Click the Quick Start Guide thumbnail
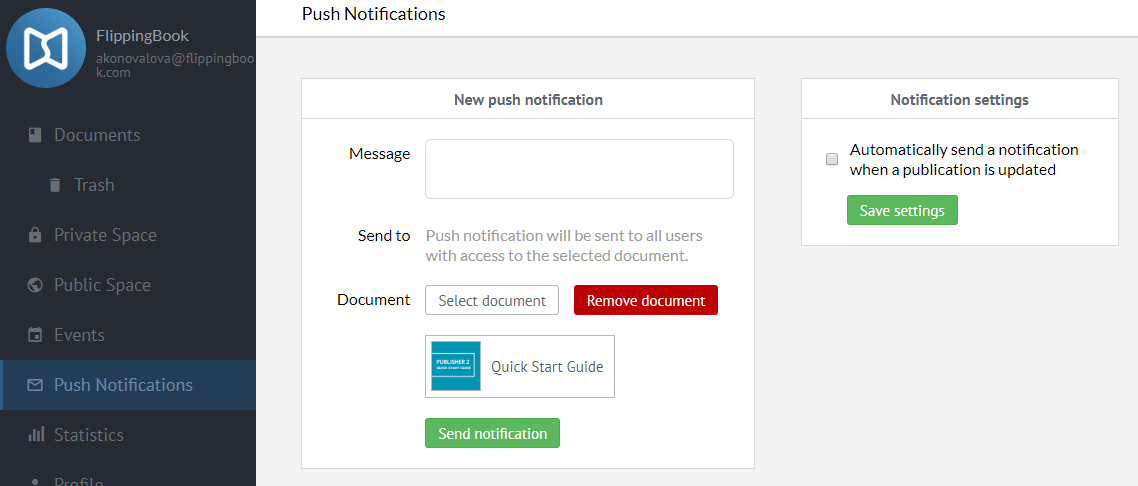This screenshot has height=486, width=1138. point(456,366)
